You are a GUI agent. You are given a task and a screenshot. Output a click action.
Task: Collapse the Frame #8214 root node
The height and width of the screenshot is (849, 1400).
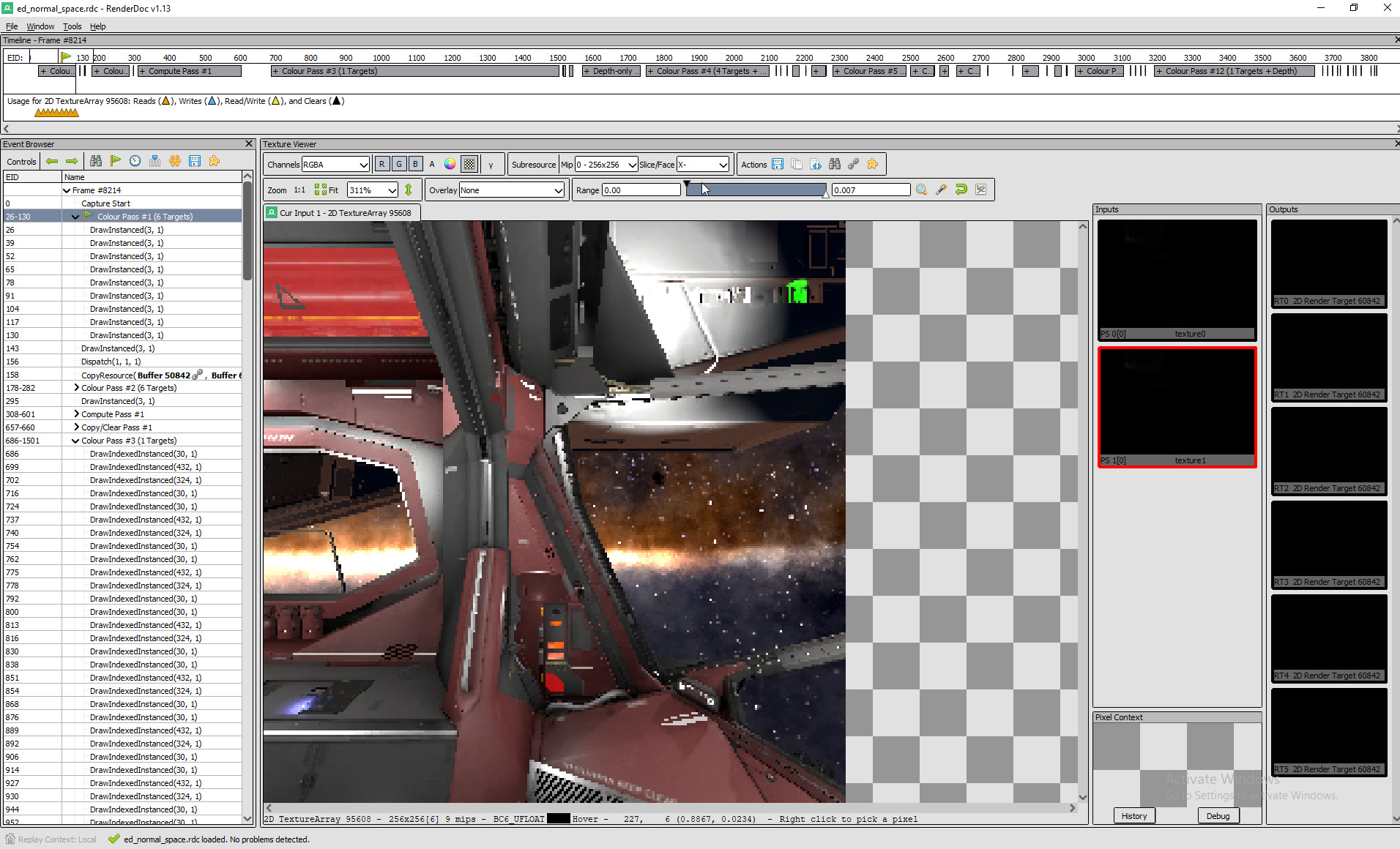(x=67, y=190)
